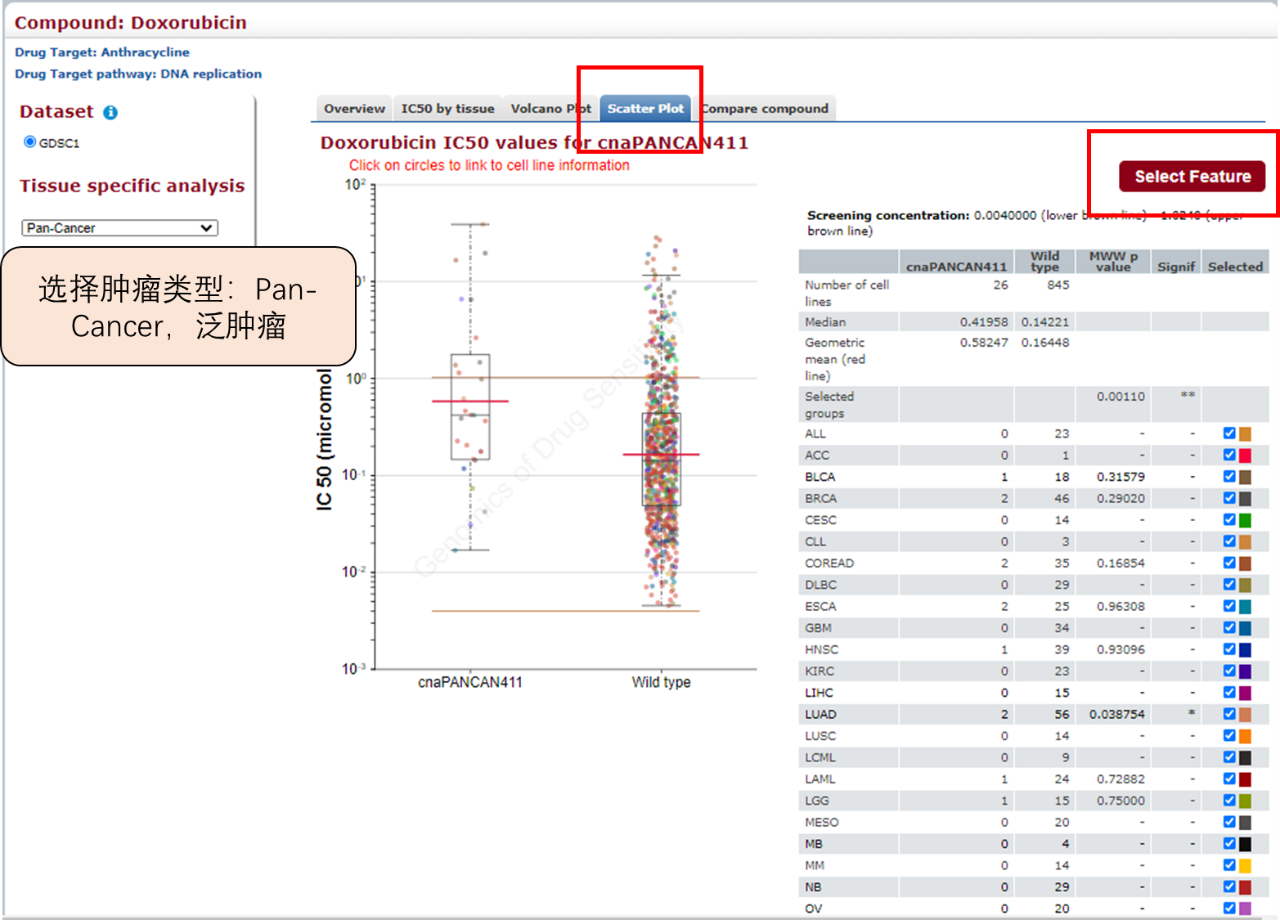Toggle the CESC row checkbox

pos(1229,520)
